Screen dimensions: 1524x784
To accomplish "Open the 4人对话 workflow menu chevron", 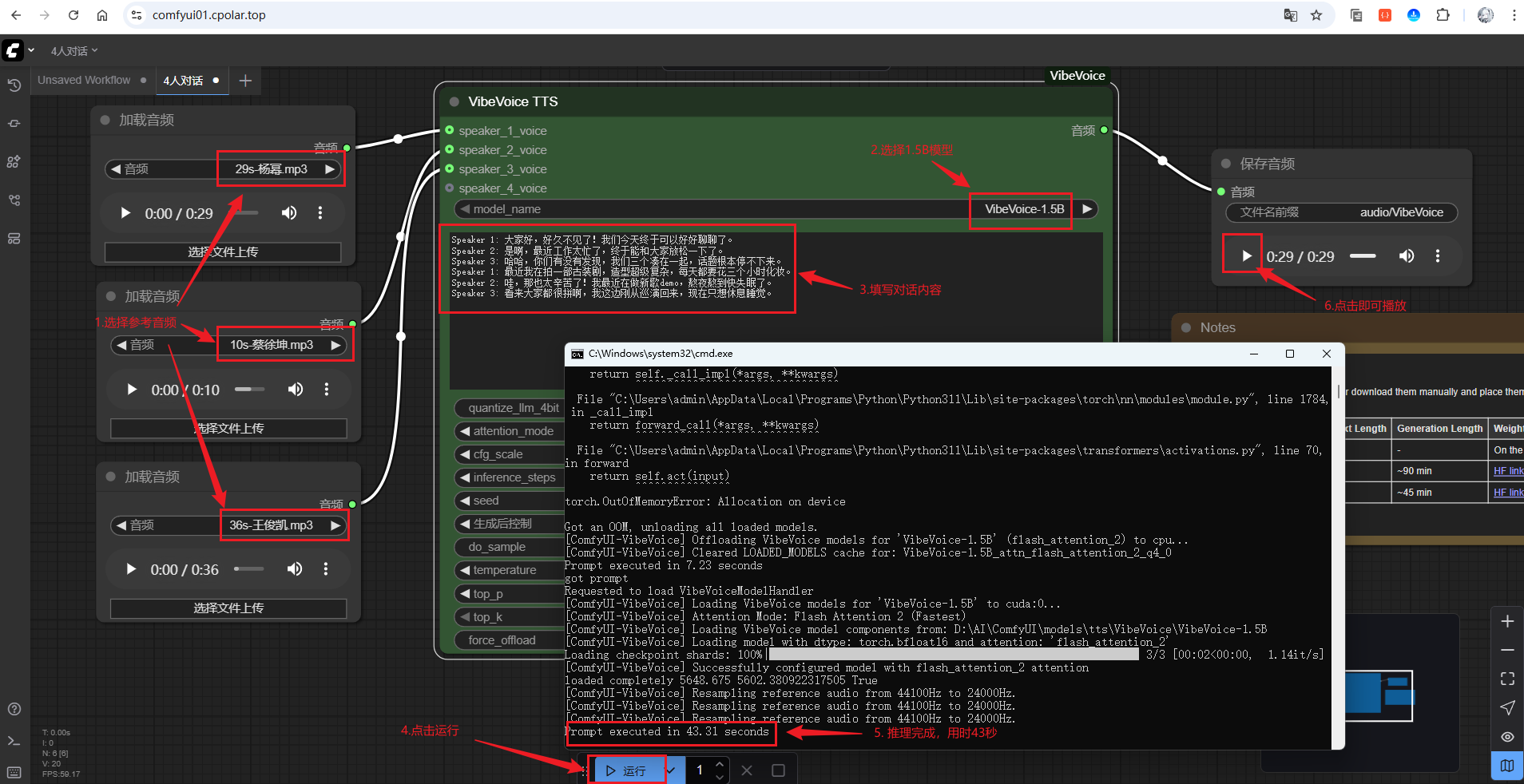I will pyautogui.click(x=94, y=50).
